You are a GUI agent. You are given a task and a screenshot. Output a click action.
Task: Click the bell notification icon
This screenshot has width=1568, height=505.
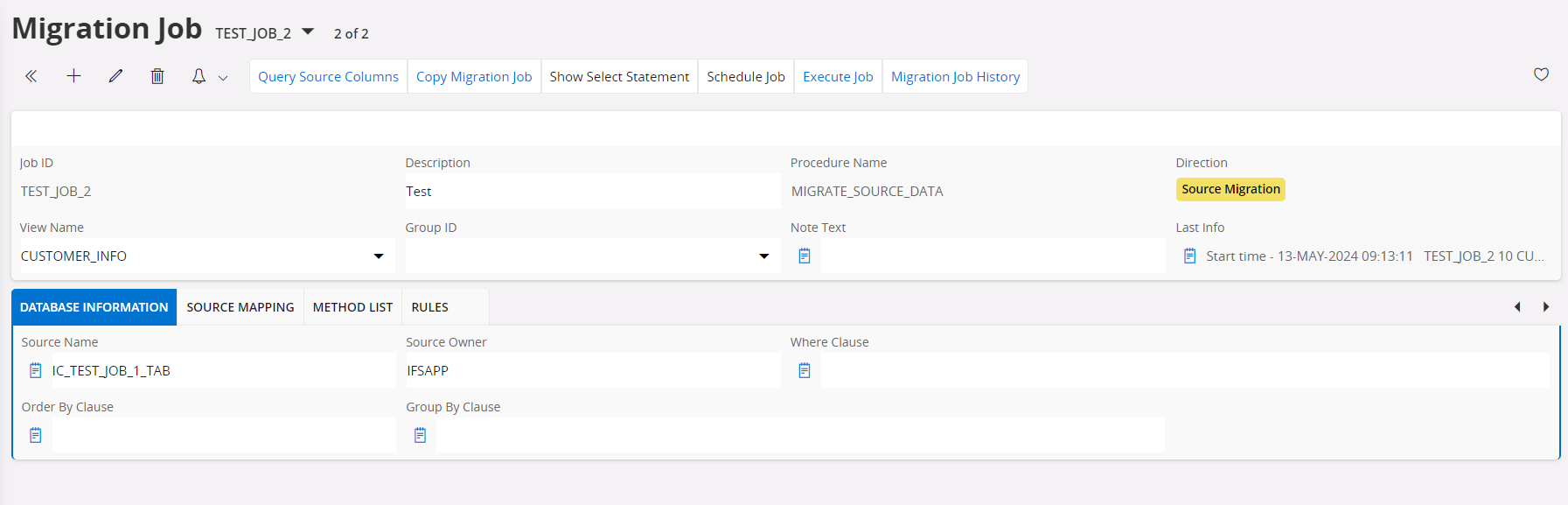tap(199, 76)
